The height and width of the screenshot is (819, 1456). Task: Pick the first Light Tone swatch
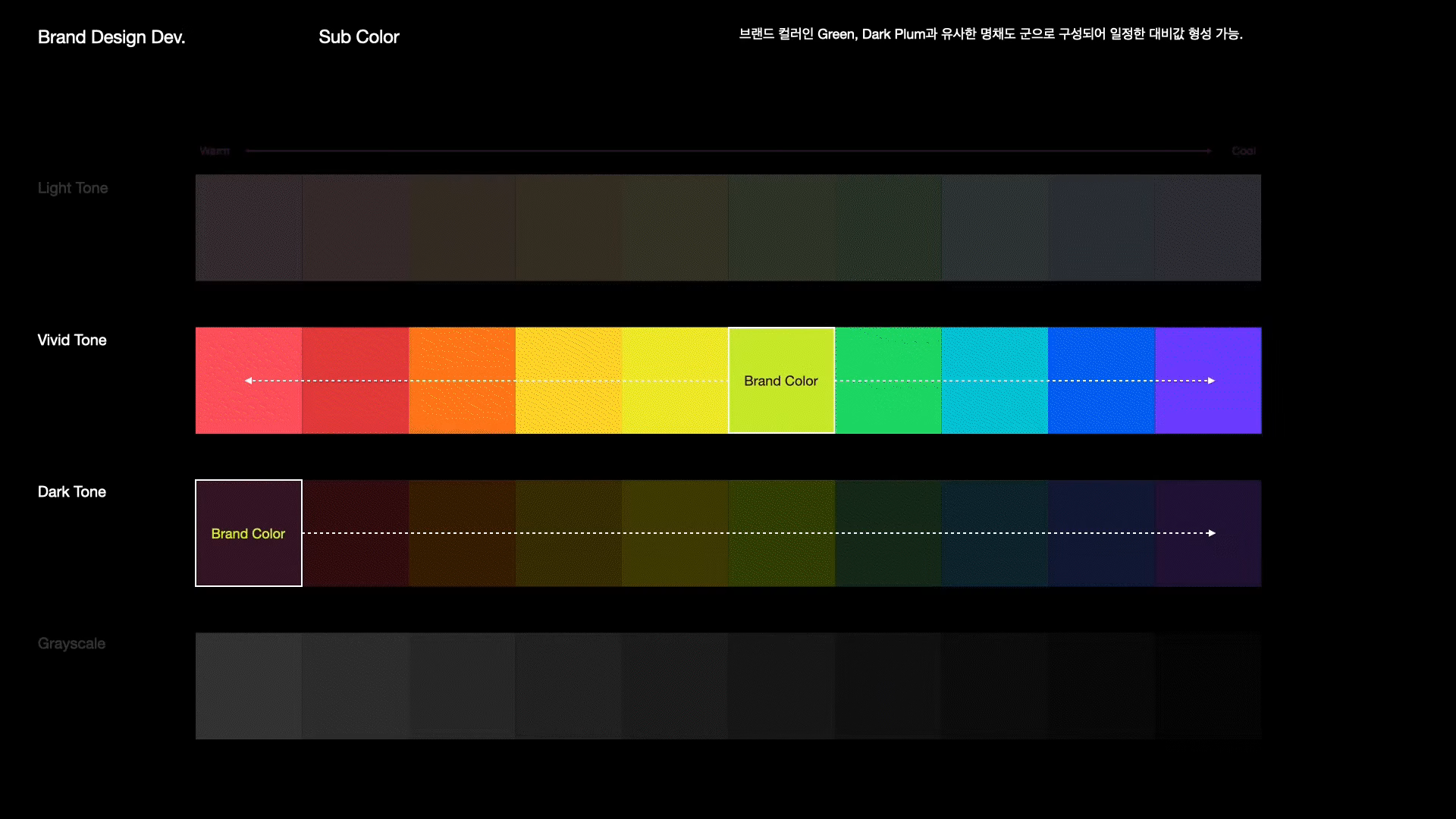(249, 228)
